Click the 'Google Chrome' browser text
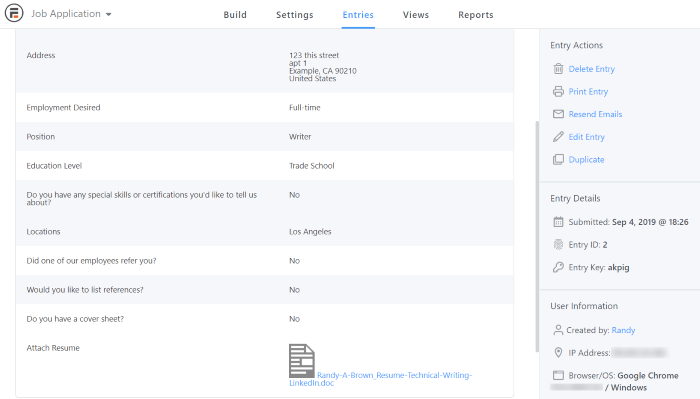 tap(648, 375)
